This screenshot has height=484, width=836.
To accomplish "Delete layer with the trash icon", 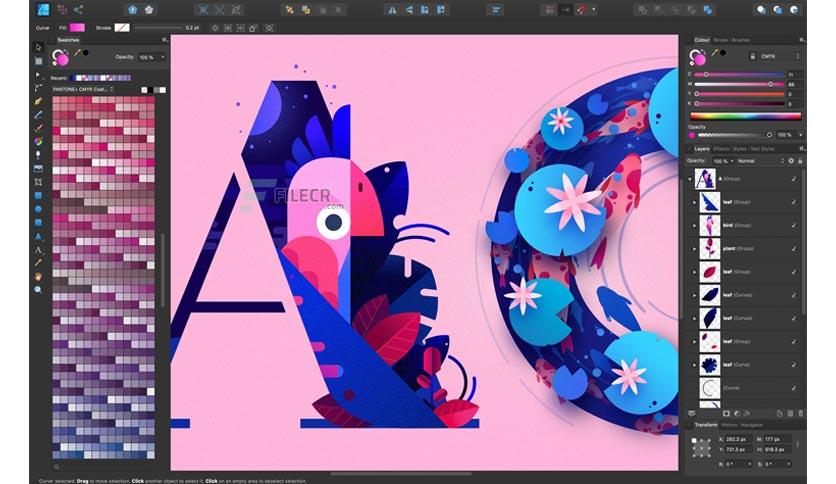I will point(800,413).
